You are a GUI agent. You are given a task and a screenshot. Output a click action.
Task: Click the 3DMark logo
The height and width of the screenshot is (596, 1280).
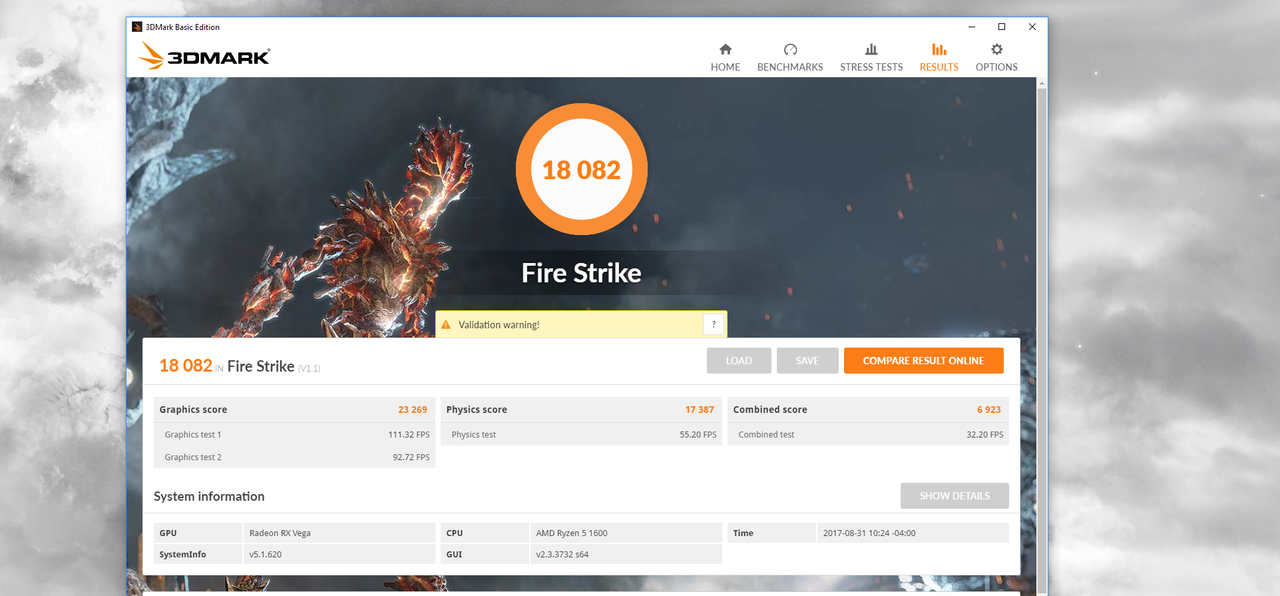point(205,56)
